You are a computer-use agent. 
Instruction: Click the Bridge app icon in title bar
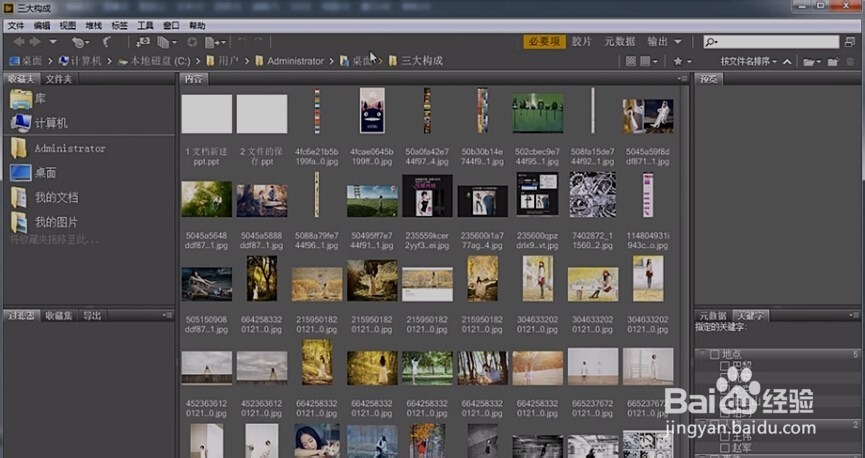coord(8,8)
